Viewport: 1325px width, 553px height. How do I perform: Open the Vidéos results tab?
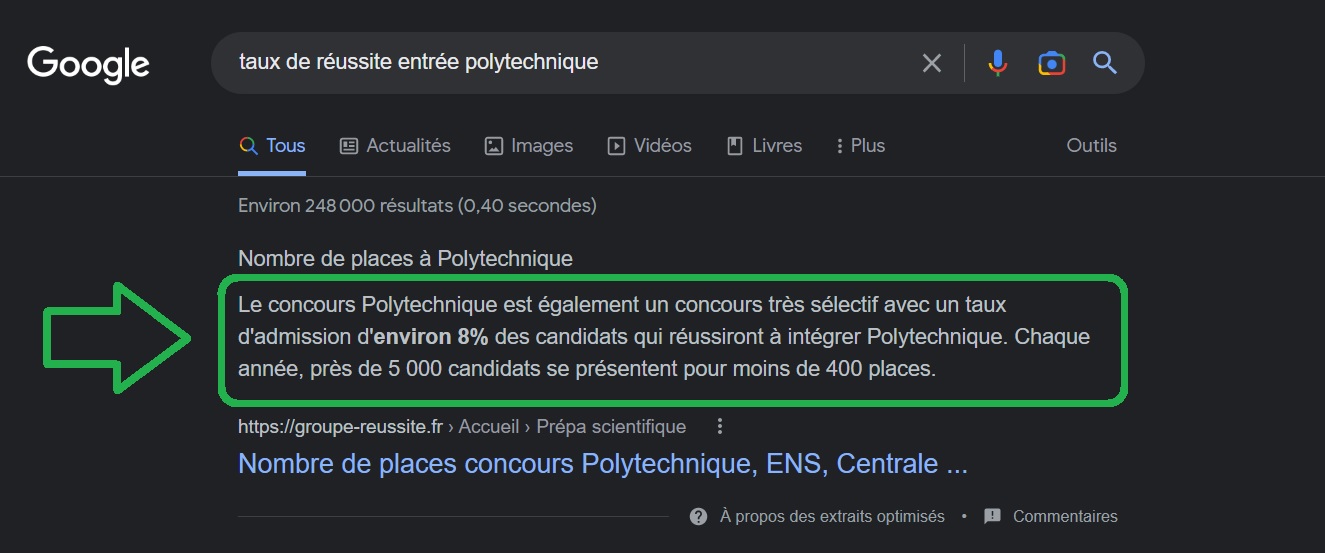click(649, 146)
